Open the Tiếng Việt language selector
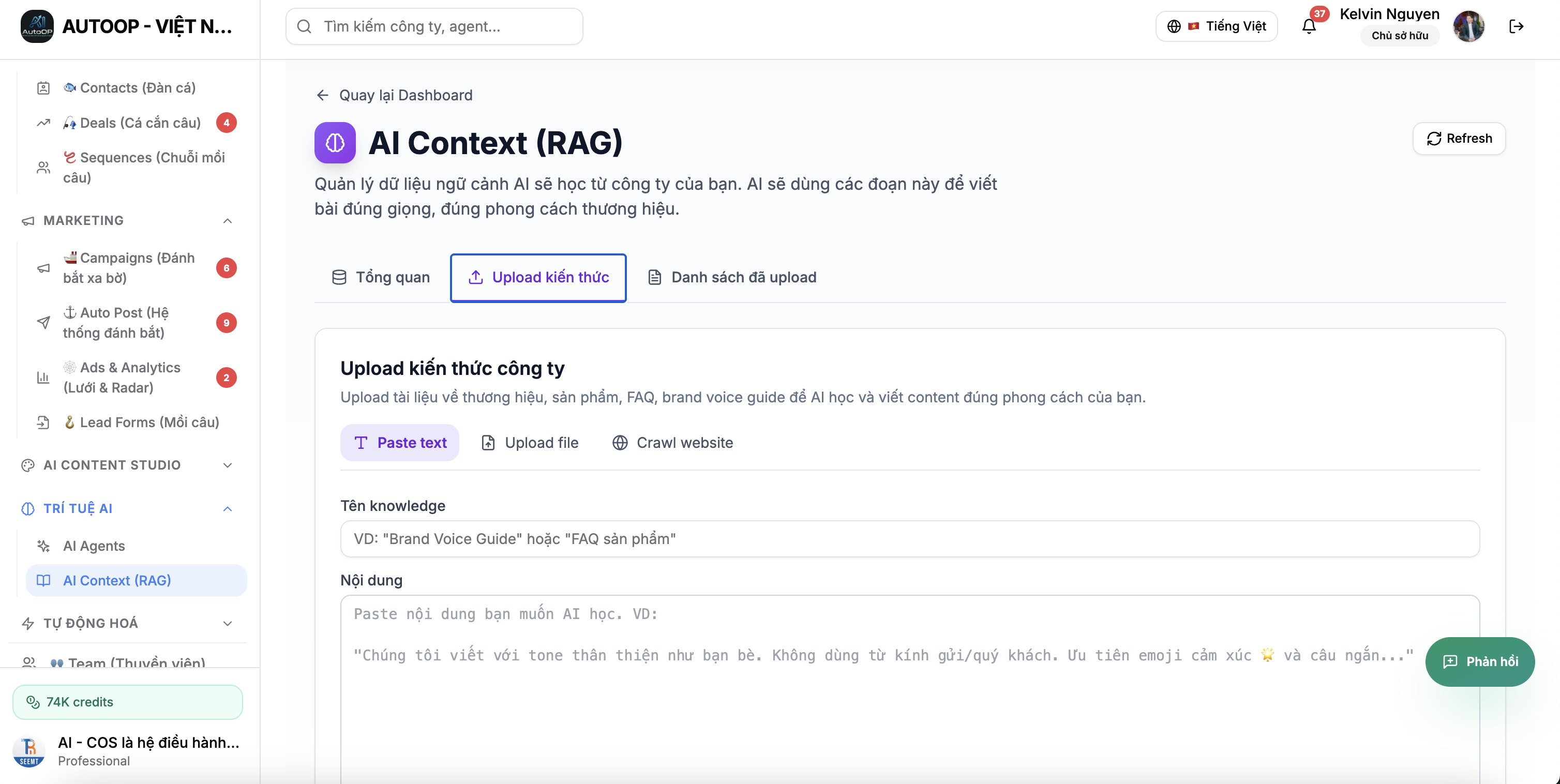1560x784 pixels. pyautogui.click(x=1216, y=27)
